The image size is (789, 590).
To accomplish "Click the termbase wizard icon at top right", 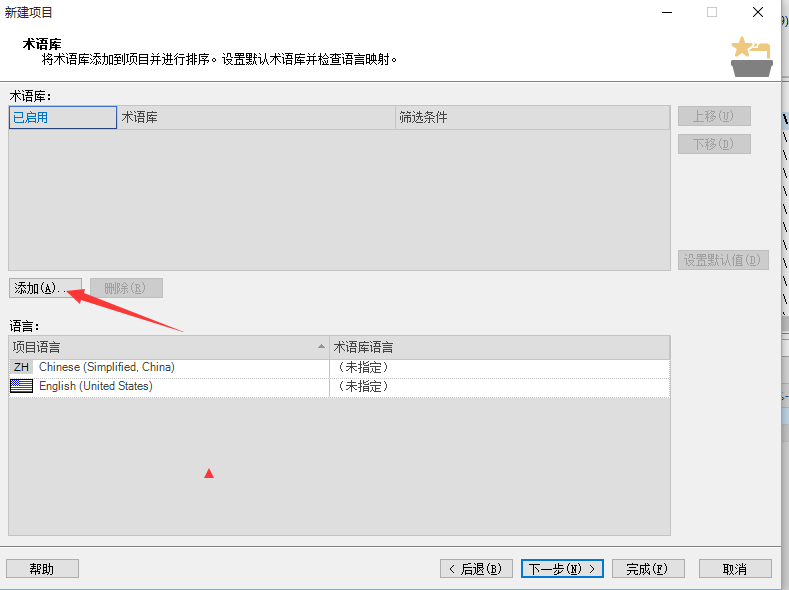I will pyautogui.click(x=750, y=56).
